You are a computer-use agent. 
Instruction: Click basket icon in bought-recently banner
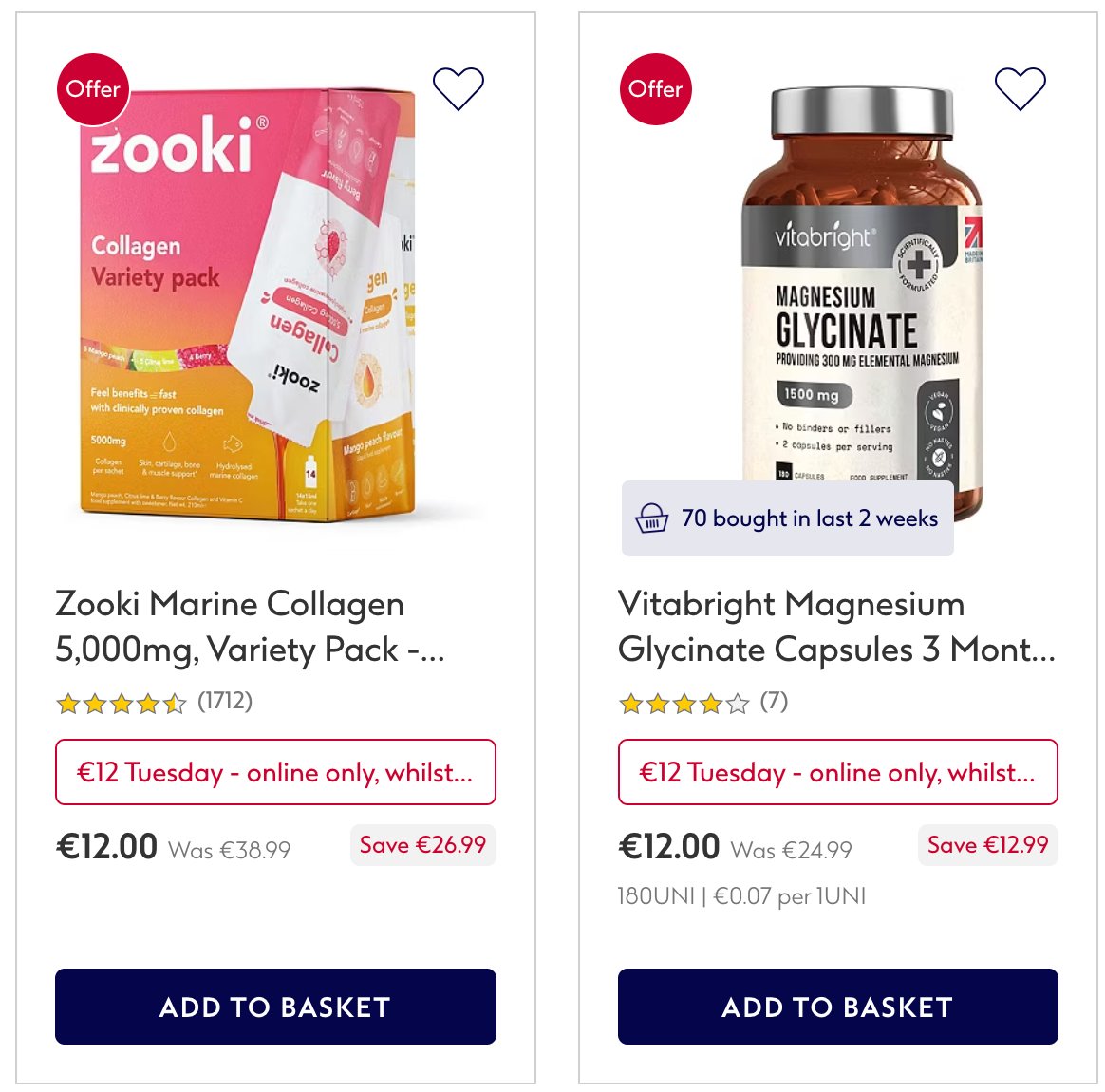pyautogui.click(x=651, y=518)
